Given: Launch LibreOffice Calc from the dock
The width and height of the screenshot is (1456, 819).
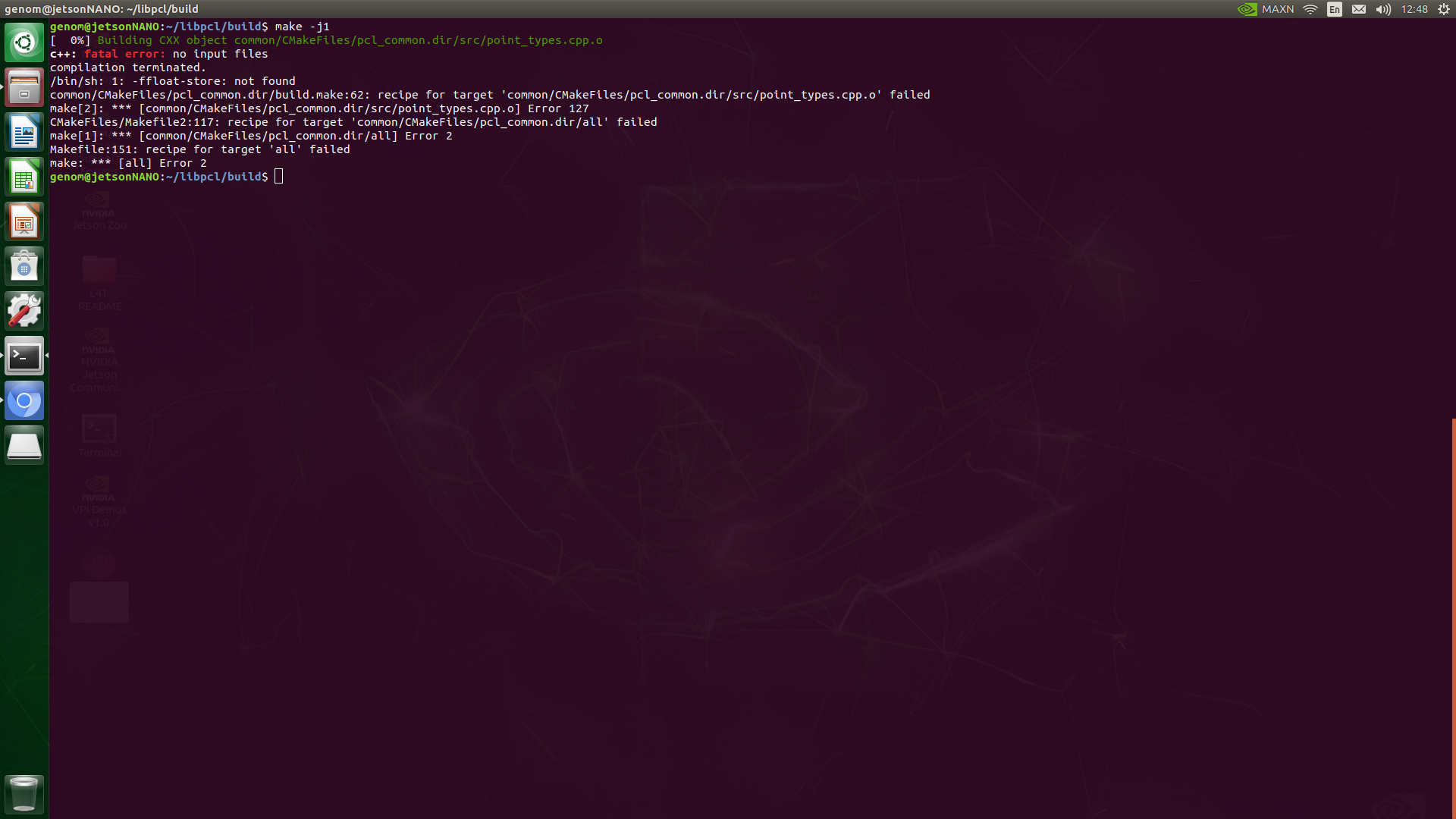Looking at the screenshot, I should (24, 176).
